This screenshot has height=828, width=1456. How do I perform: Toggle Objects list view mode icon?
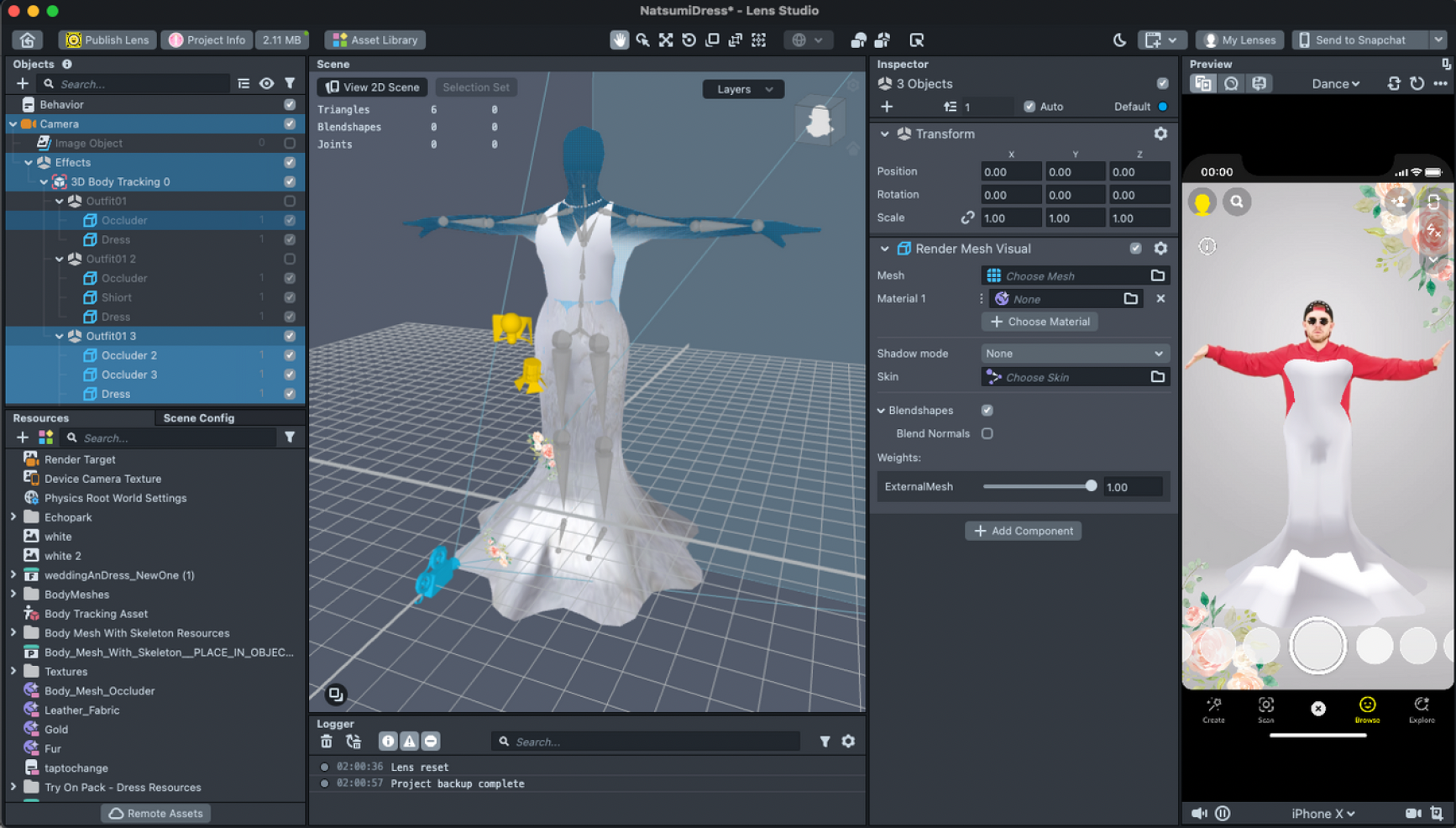tap(244, 83)
